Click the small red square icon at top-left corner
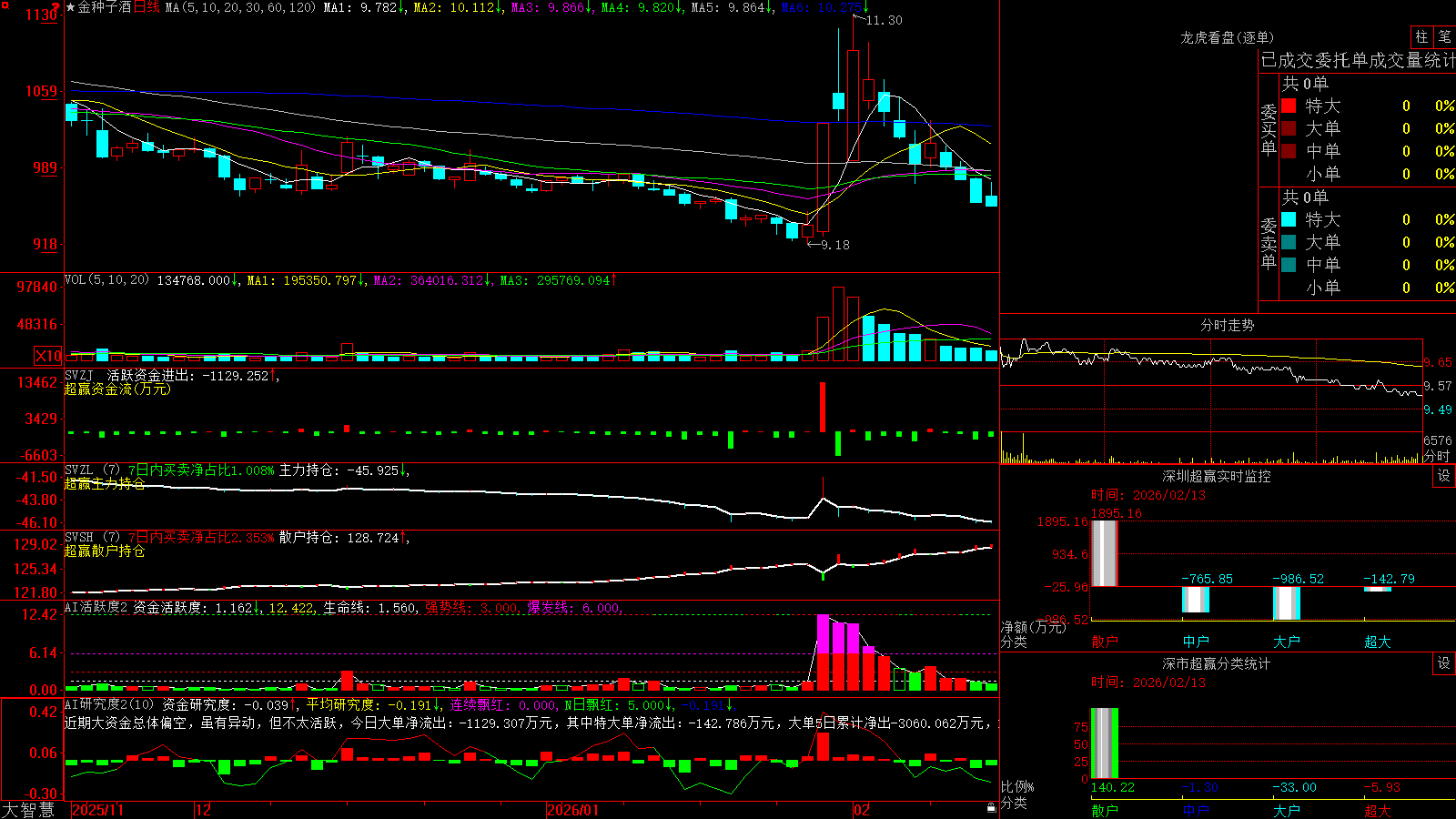Viewport: 1456px width, 819px height. 5,5
